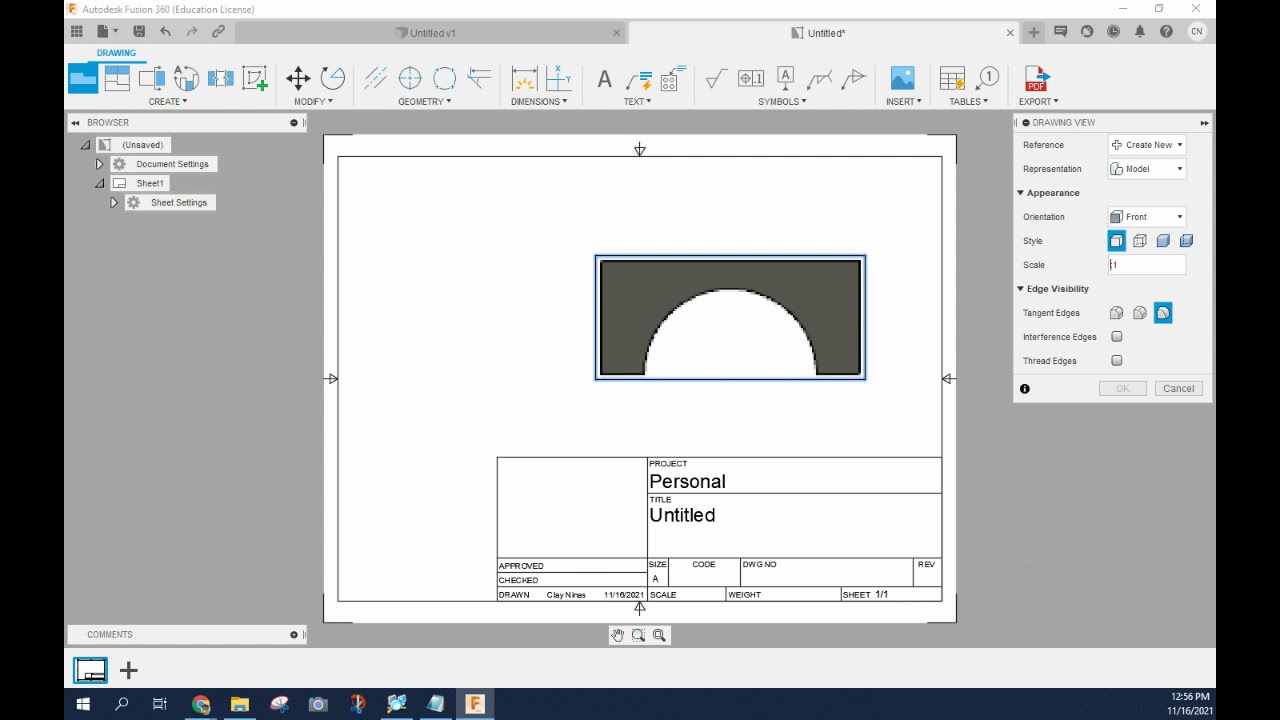
Task: Add a new sheet with plus button
Action: tap(128, 671)
